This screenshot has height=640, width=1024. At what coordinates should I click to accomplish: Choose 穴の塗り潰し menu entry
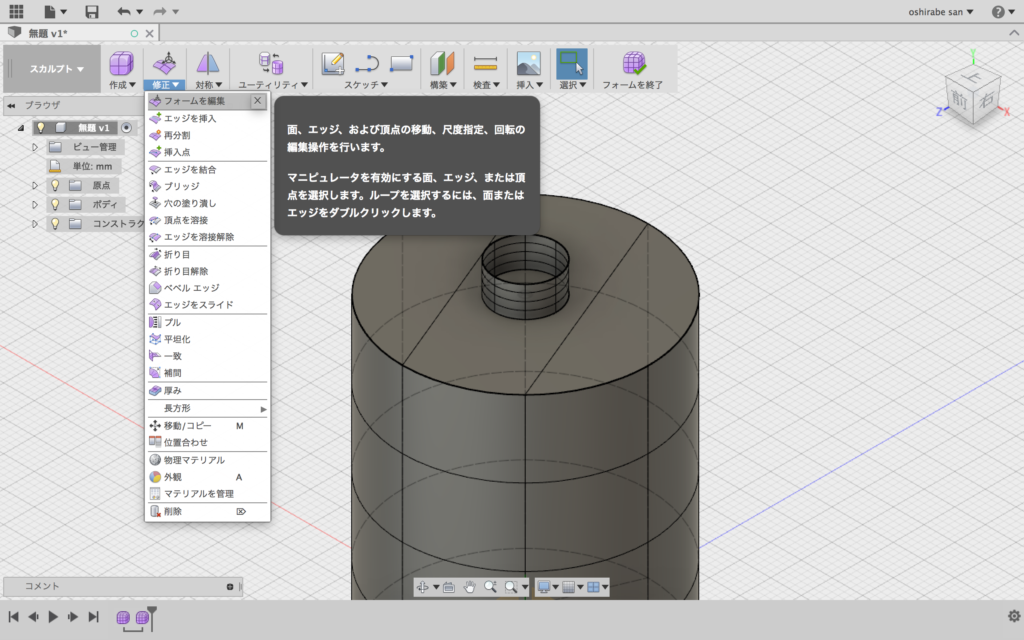click(x=208, y=203)
